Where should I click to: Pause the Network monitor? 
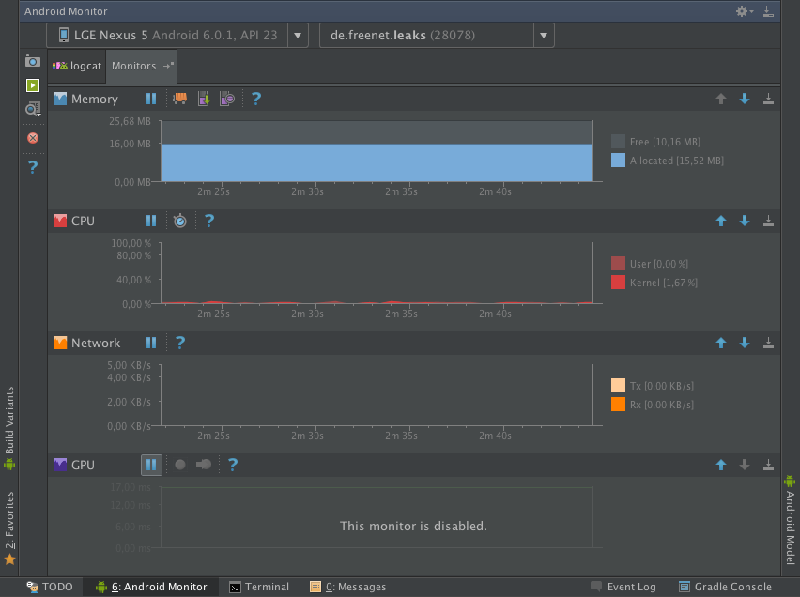click(151, 342)
